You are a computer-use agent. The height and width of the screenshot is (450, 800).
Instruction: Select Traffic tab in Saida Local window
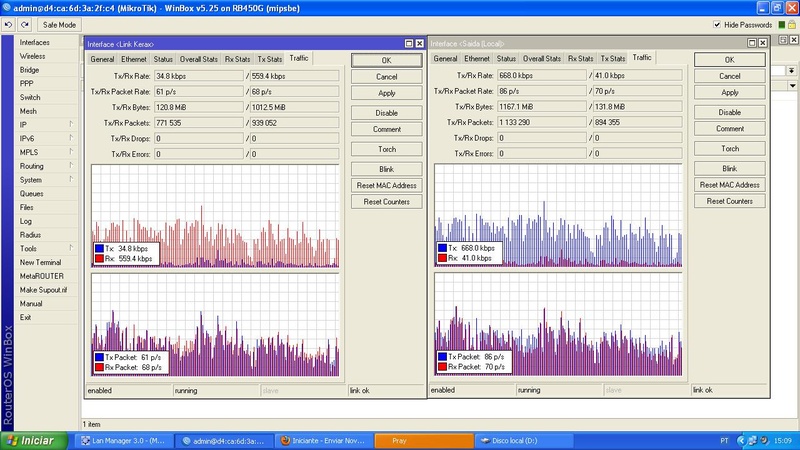(642, 58)
